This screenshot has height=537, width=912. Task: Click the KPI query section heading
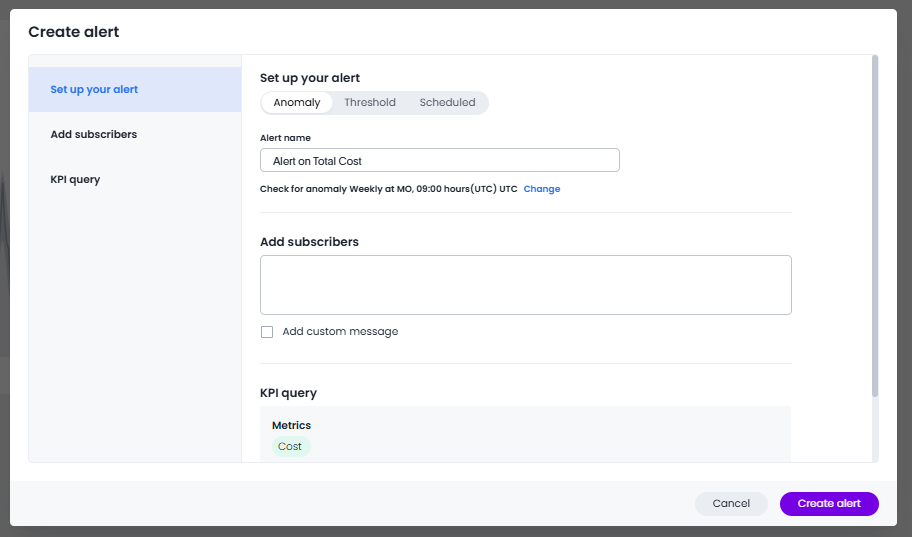288,393
